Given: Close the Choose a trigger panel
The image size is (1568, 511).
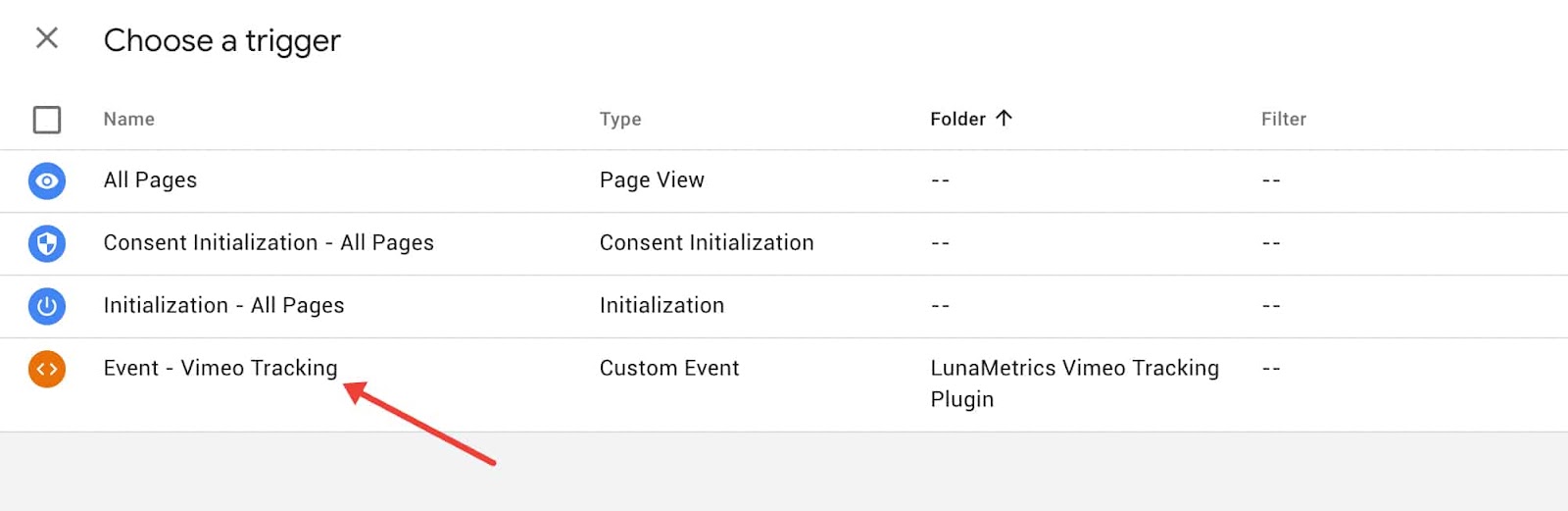Looking at the screenshot, I should tap(47, 38).
